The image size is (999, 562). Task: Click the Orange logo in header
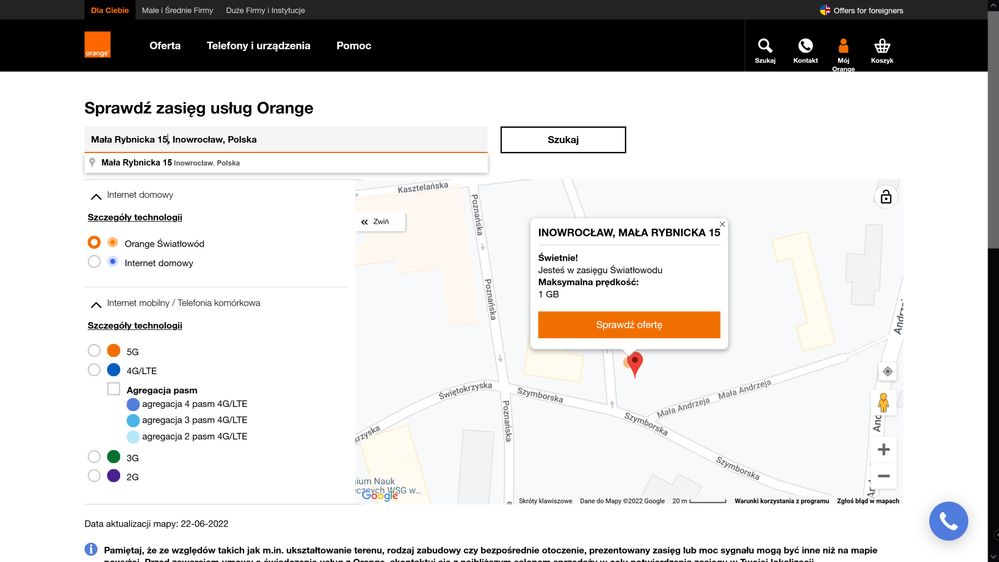[97, 45]
